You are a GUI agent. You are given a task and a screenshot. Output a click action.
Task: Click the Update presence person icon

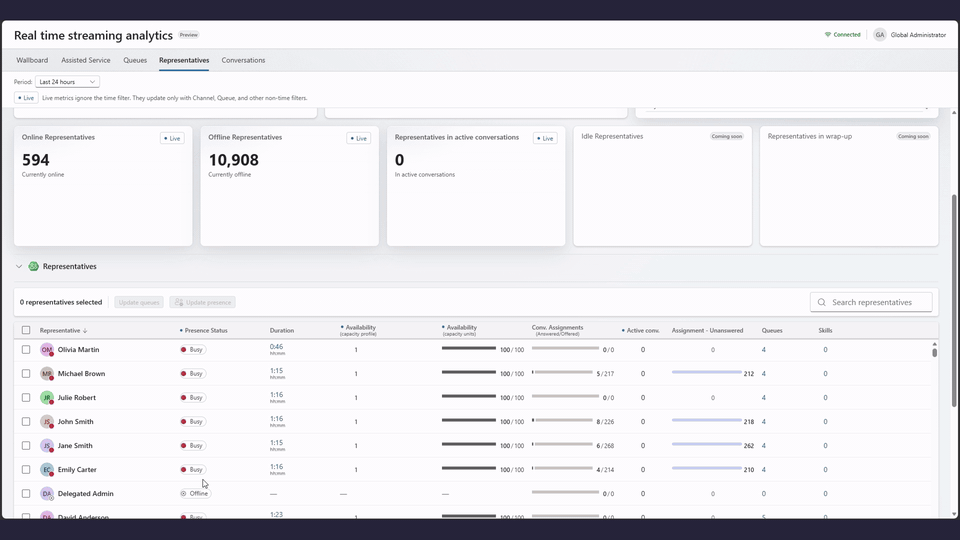pyautogui.click(x=179, y=302)
